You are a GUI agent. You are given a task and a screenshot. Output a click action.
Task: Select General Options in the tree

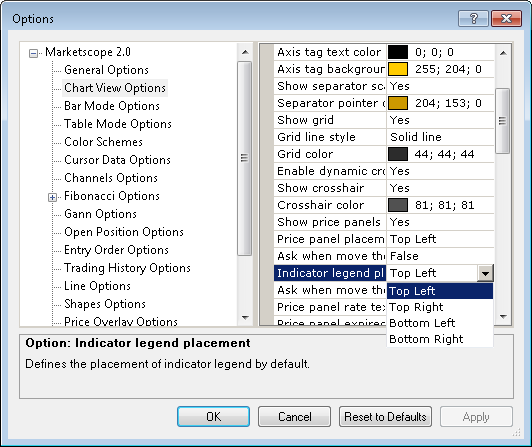pyautogui.click(x=106, y=70)
